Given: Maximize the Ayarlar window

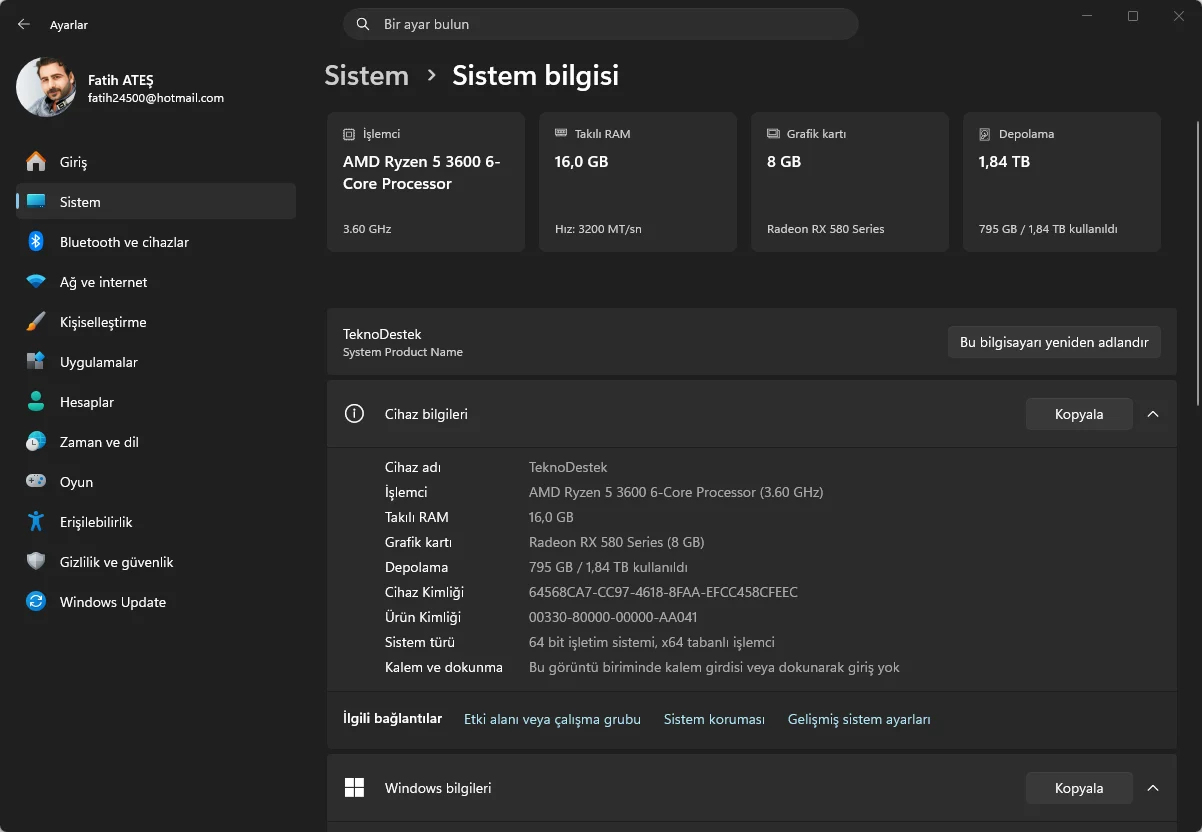Looking at the screenshot, I should coord(1133,16).
